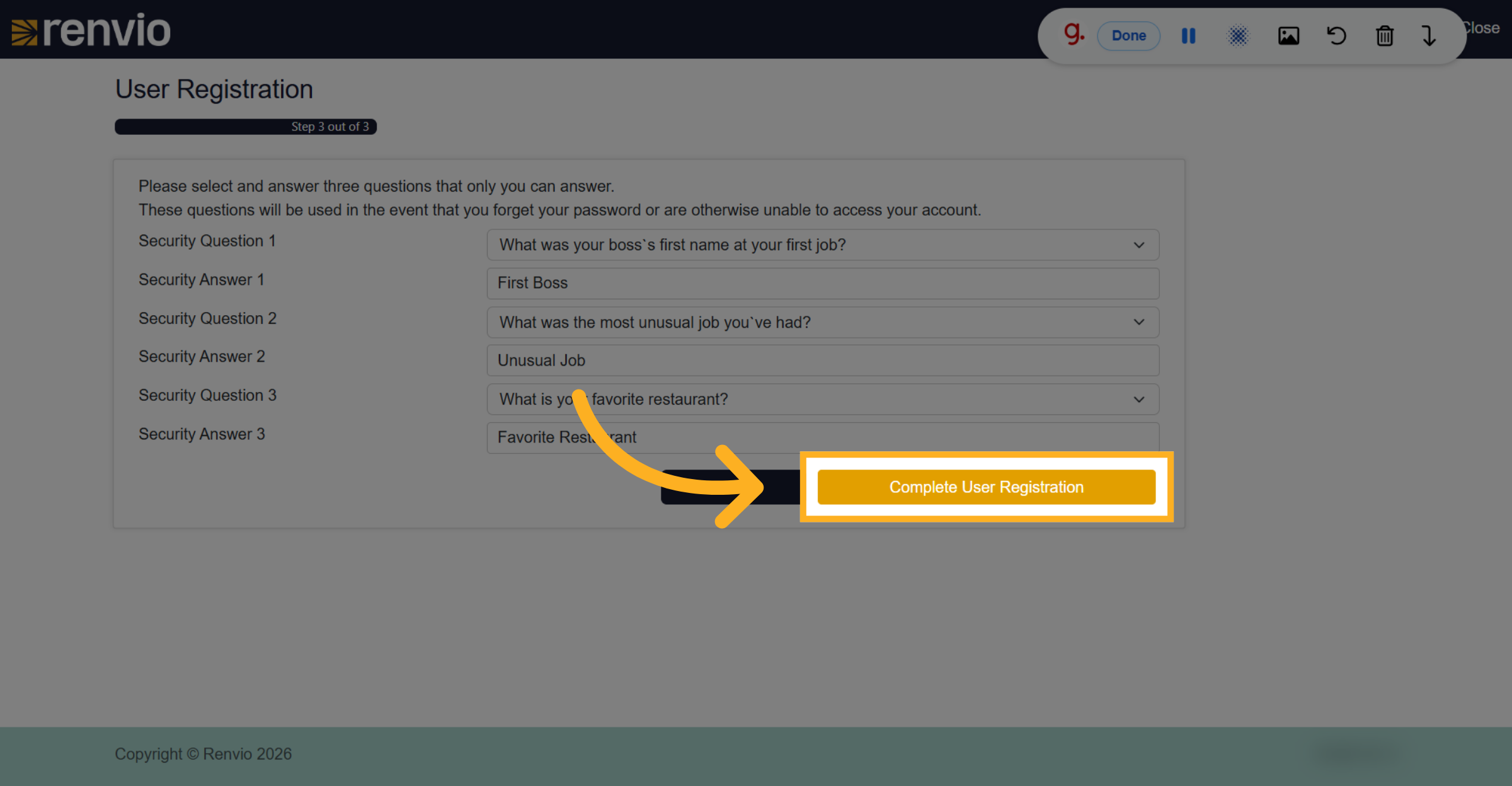Click the red g logo in recorder toolbar
The image size is (1512, 786).
click(1074, 33)
